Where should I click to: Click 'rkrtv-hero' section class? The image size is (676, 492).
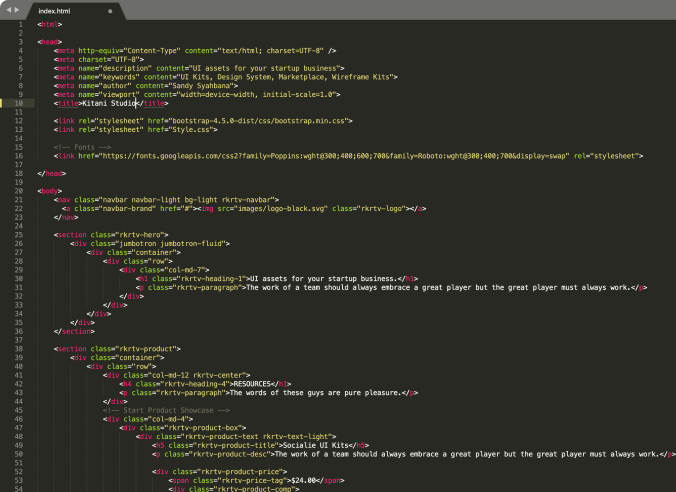140,235
